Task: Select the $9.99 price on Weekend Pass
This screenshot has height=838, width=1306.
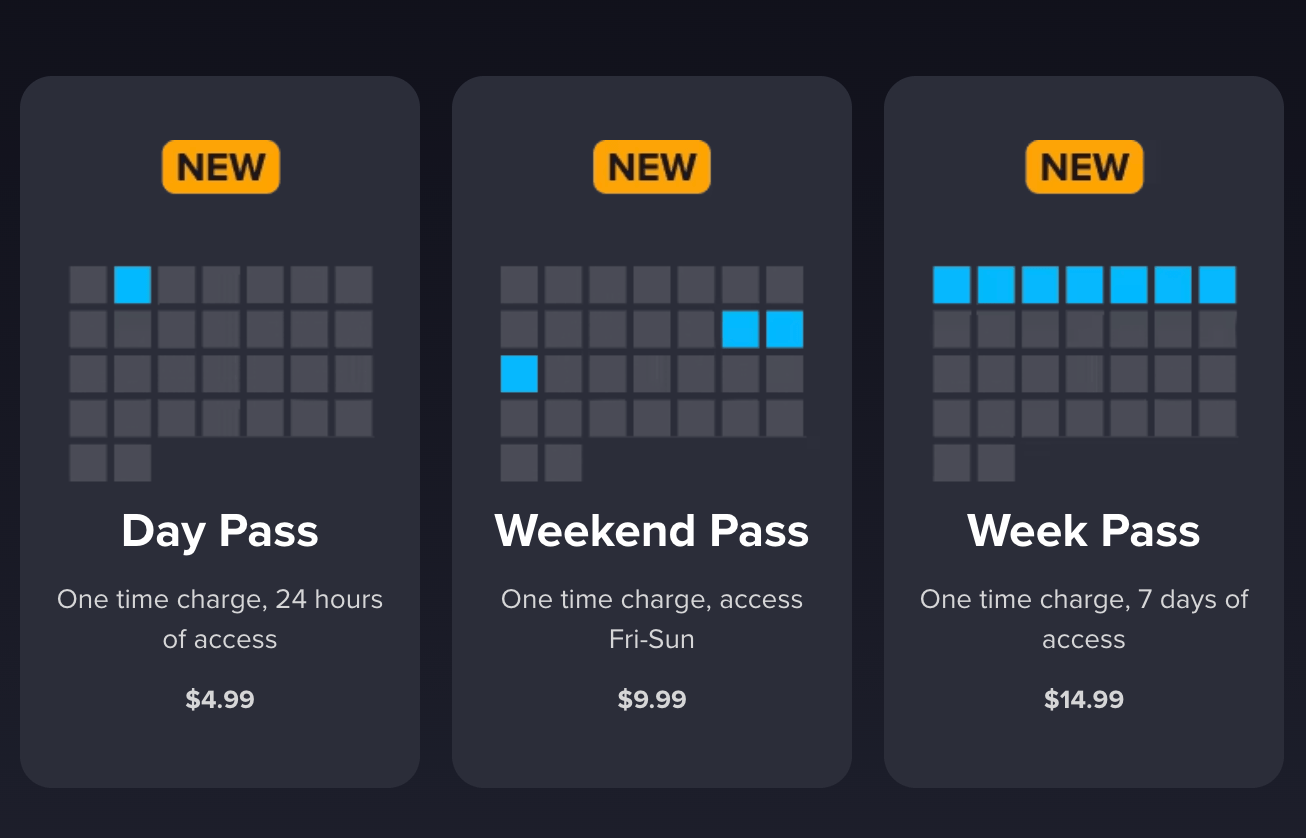Action: pos(652,699)
